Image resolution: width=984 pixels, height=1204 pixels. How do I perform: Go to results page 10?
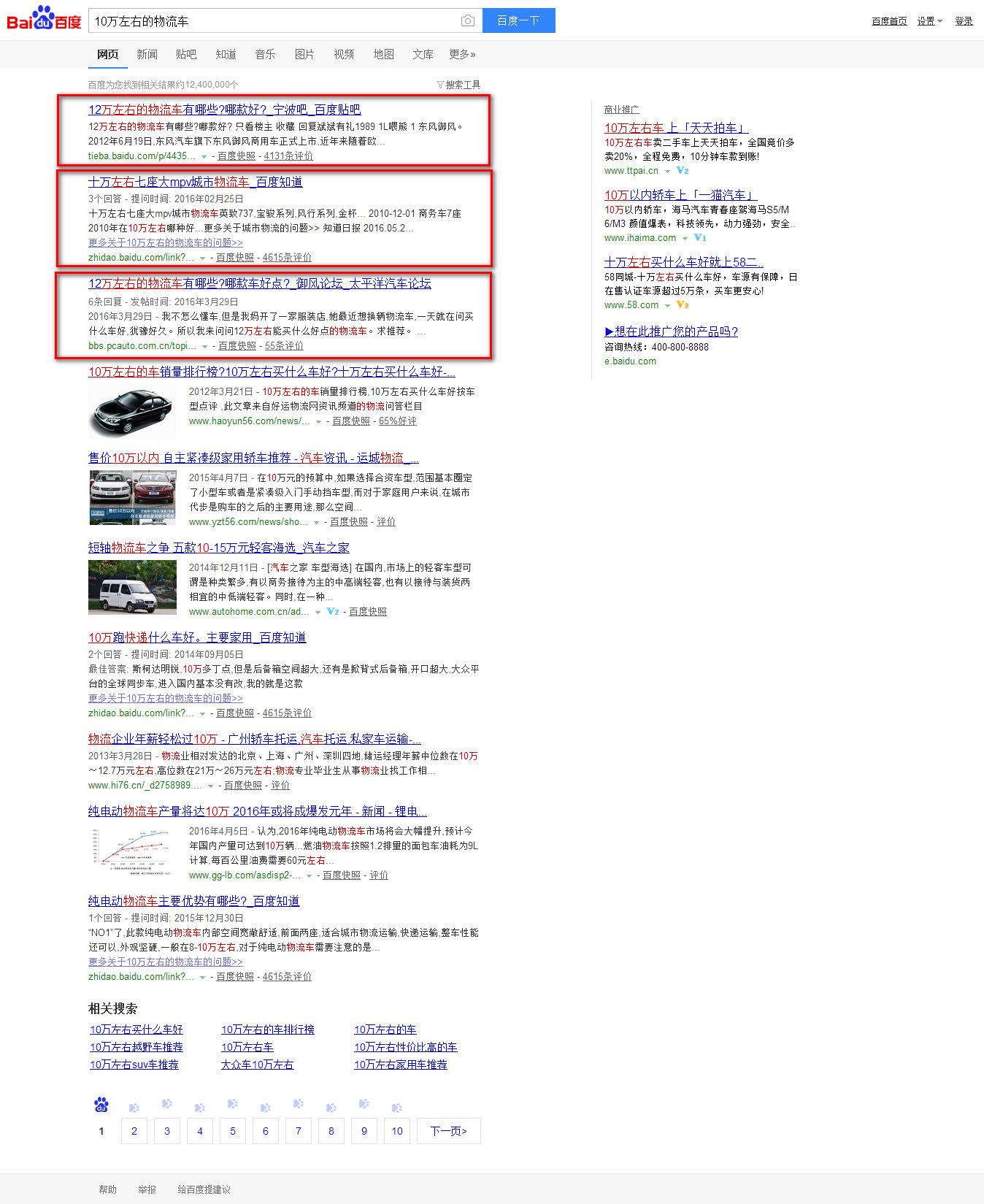click(397, 1131)
